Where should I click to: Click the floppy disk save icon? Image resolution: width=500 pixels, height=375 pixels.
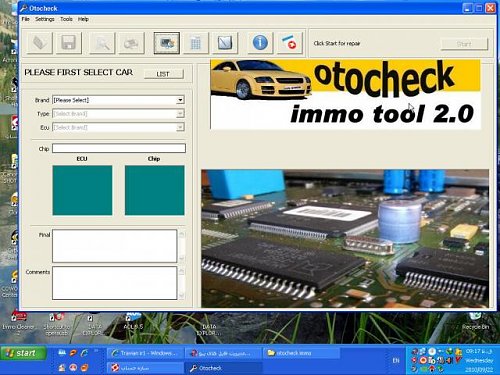[69, 43]
